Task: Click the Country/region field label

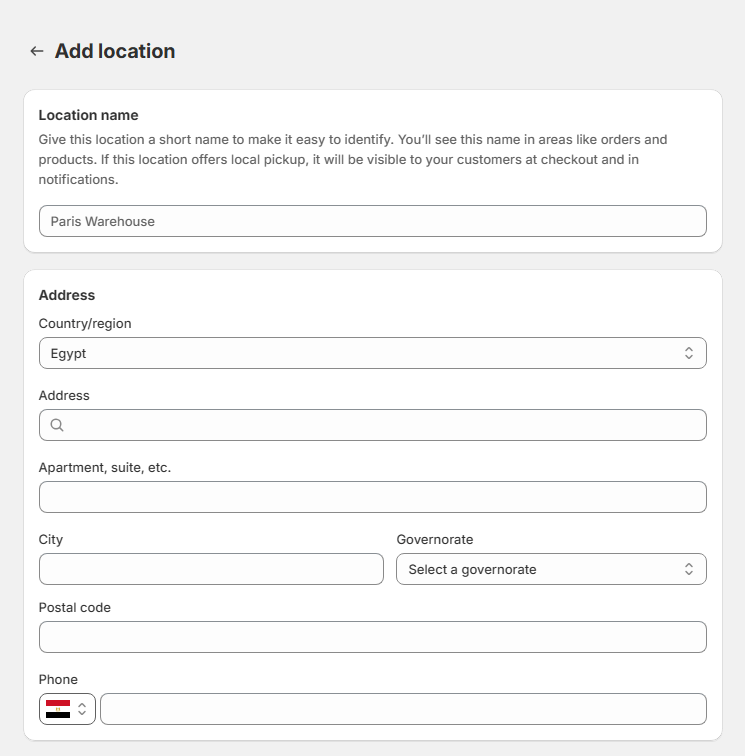Action: (x=85, y=323)
